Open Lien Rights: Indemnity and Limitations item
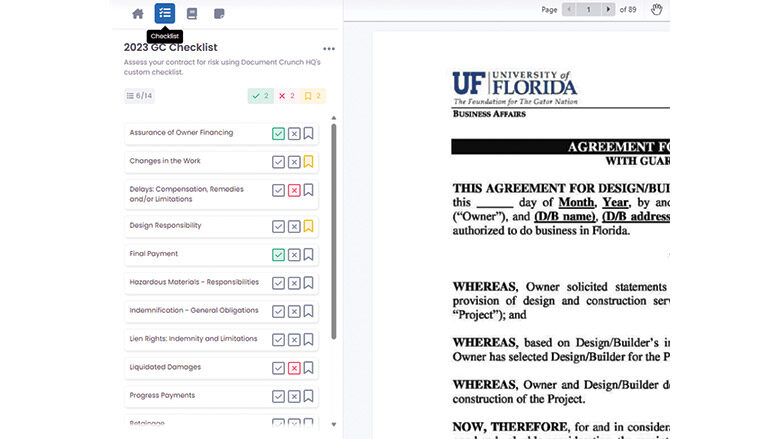780x439 pixels. click(194, 339)
